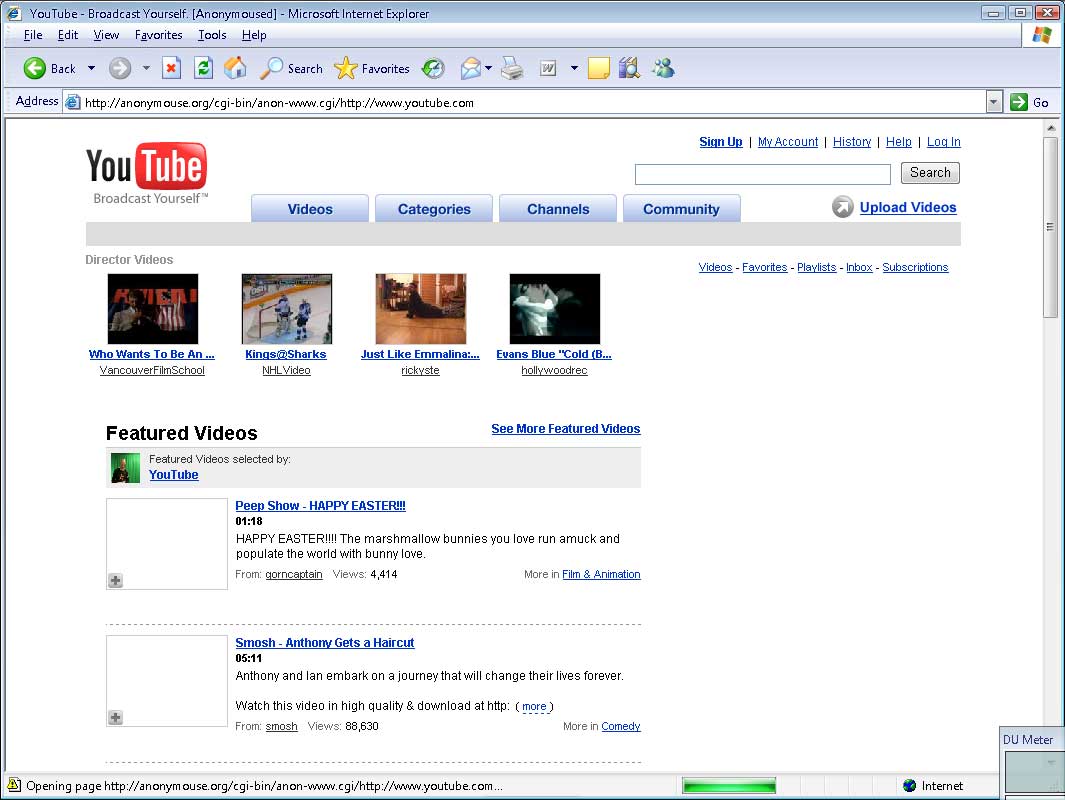Viewport: 1065px width, 800px height.
Task: Click the status bar warning icon
Action: 14,785
